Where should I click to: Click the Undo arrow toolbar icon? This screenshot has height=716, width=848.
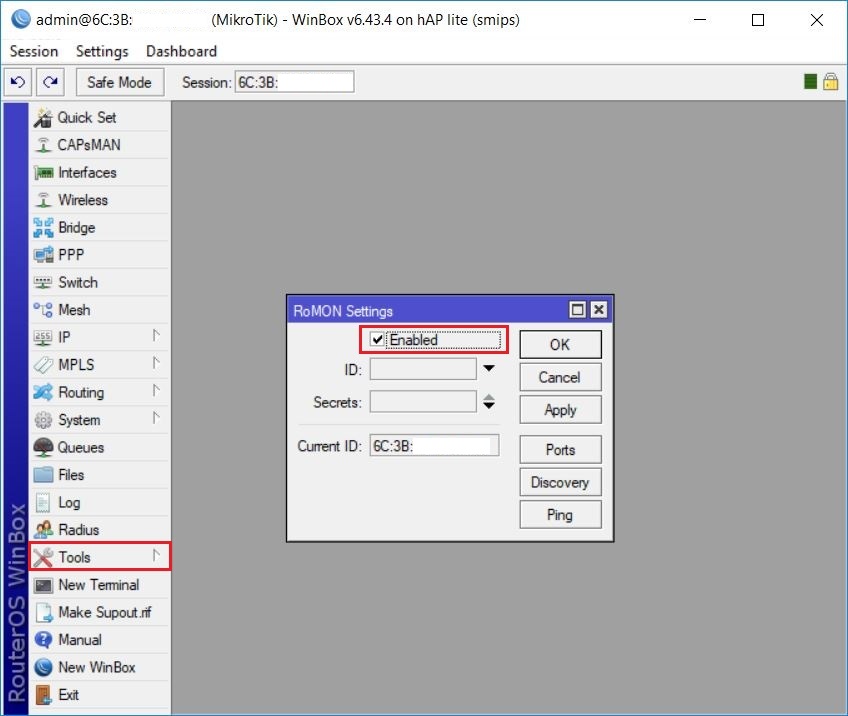tap(18, 82)
